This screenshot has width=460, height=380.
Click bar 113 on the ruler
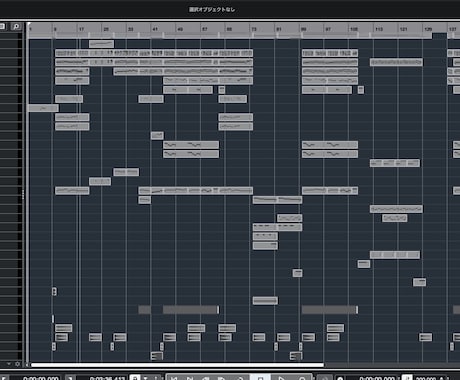379,29
